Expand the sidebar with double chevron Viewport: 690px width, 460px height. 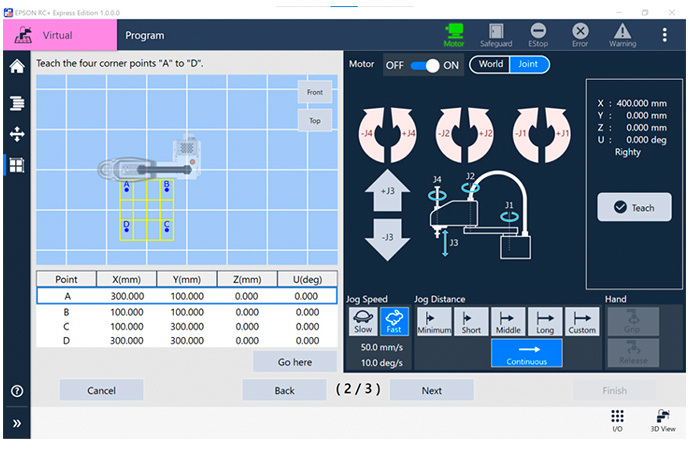pos(16,424)
